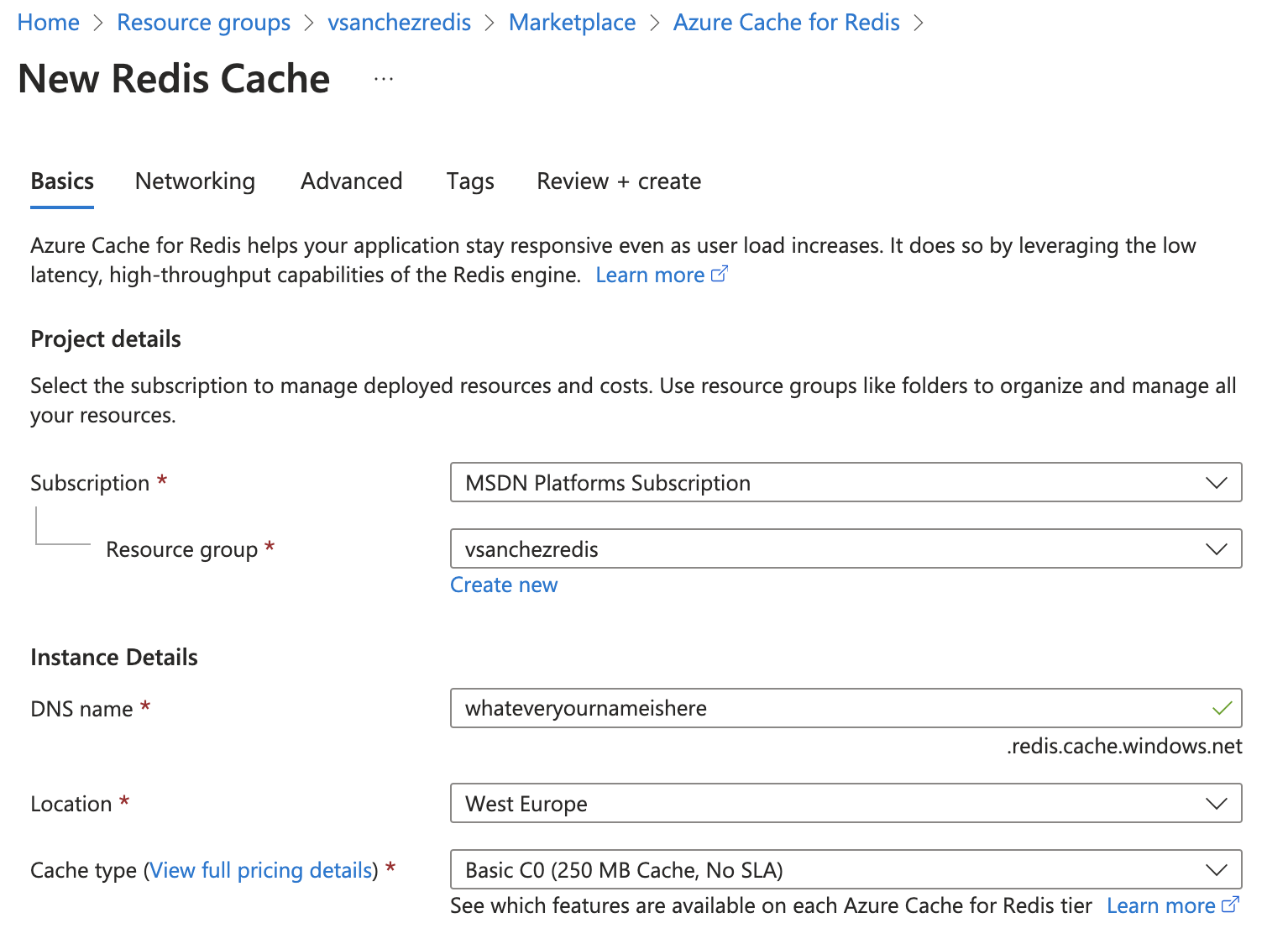The width and height of the screenshot is (1288, 939).
Task: Go to the Tags tab
Action: click(x=470, y=181)
